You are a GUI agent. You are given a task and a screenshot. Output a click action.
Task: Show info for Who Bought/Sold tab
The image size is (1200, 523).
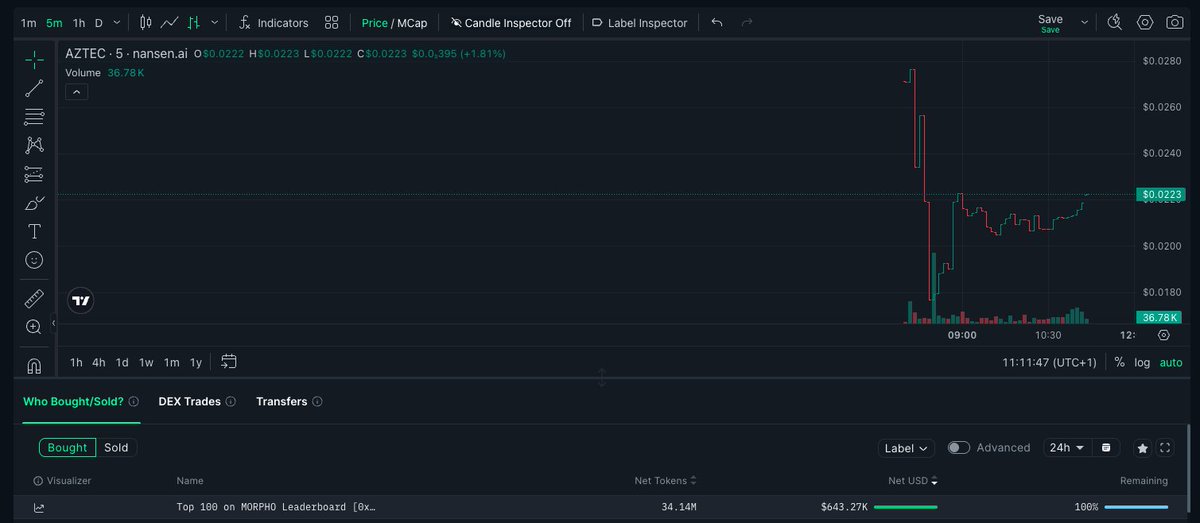133,401
